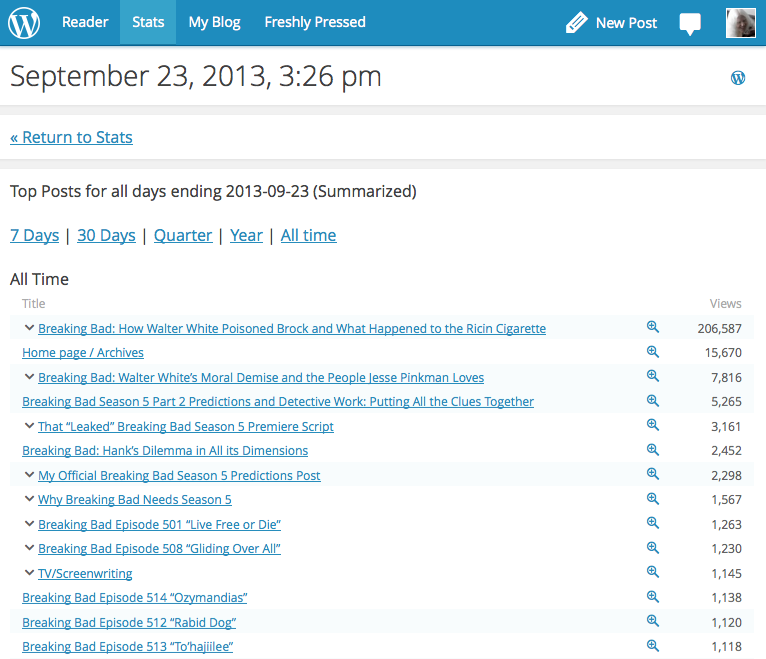Click the magnifier icon for Home page / Archives

pyautogui.click(x=653, y=352)
